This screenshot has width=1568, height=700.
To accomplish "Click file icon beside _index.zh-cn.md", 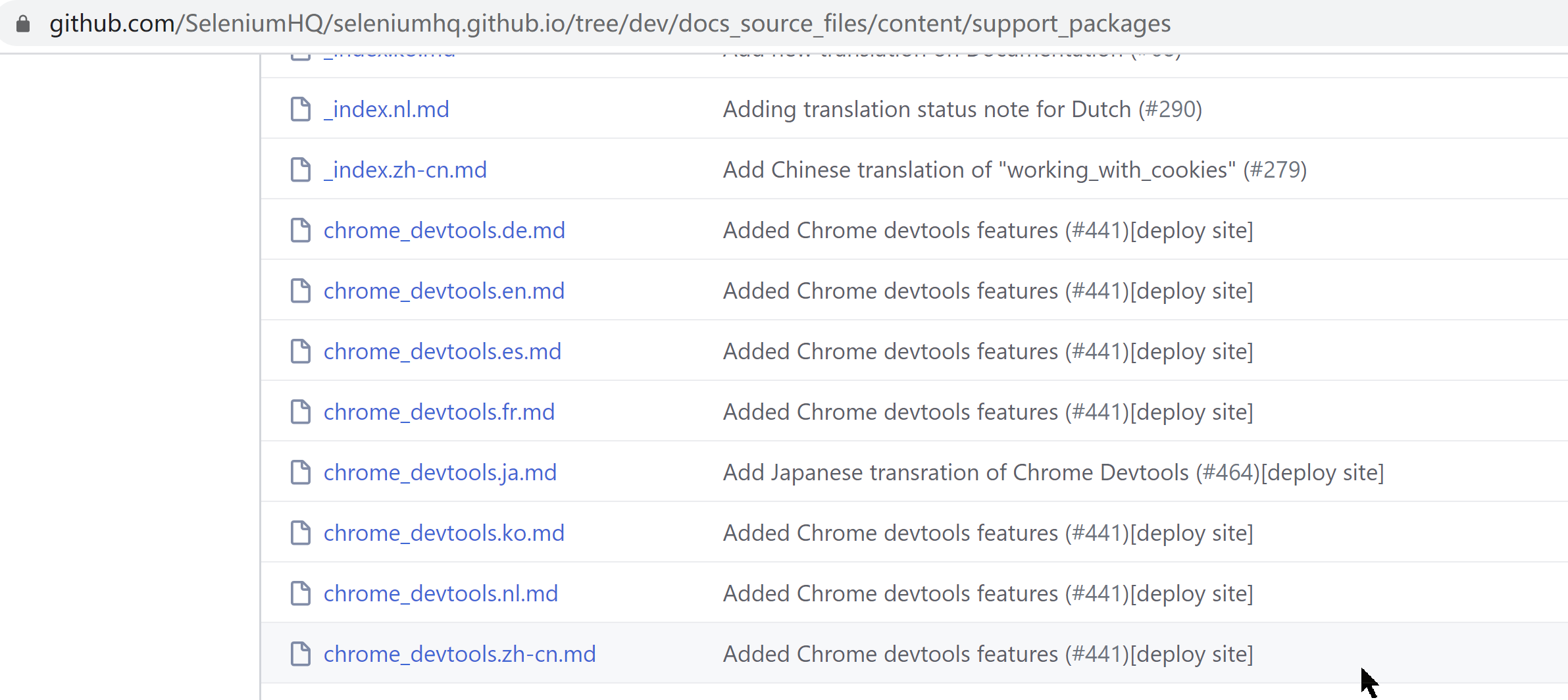I will [x=301, y=170].
